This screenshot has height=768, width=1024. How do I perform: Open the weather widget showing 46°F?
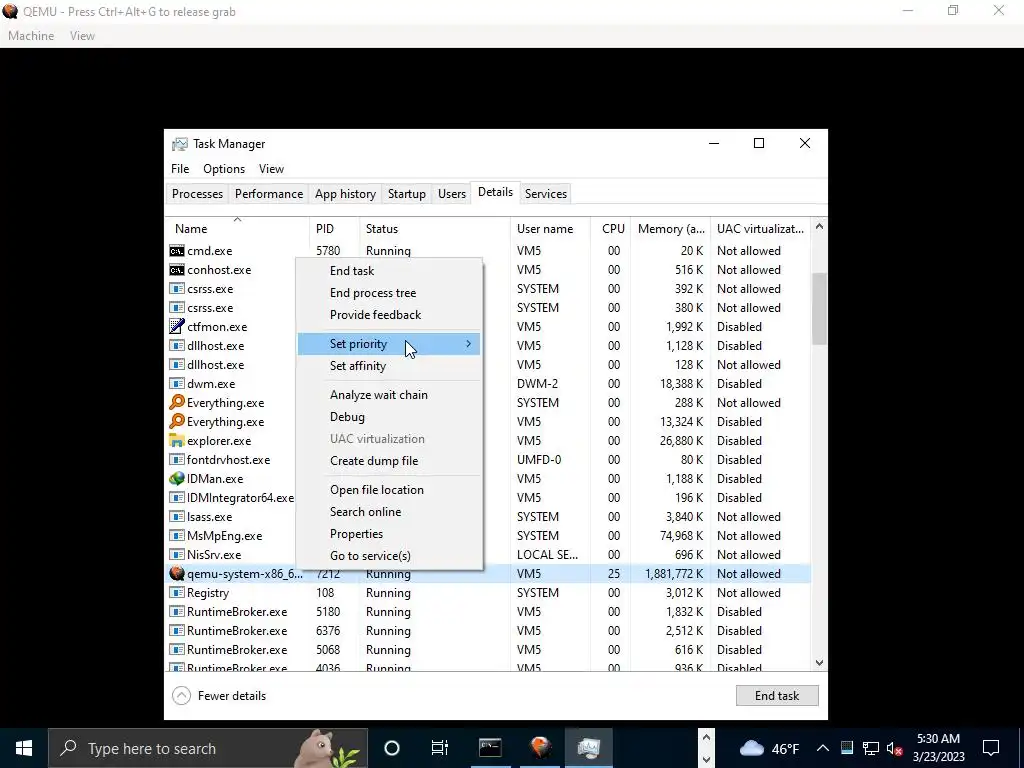(x=769, y=748)
